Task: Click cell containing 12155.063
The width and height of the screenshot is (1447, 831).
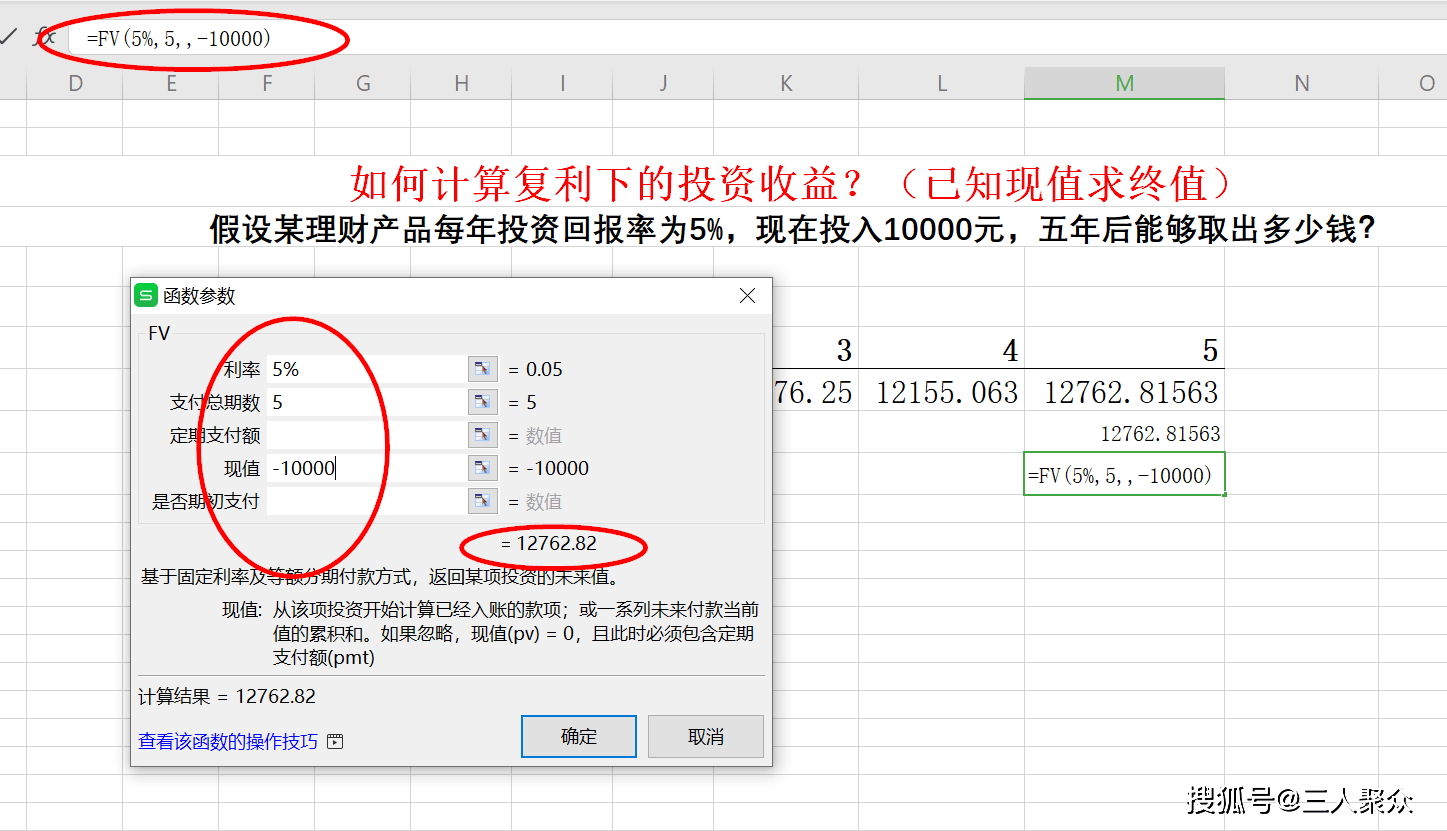Action: [x=942, y=392]
